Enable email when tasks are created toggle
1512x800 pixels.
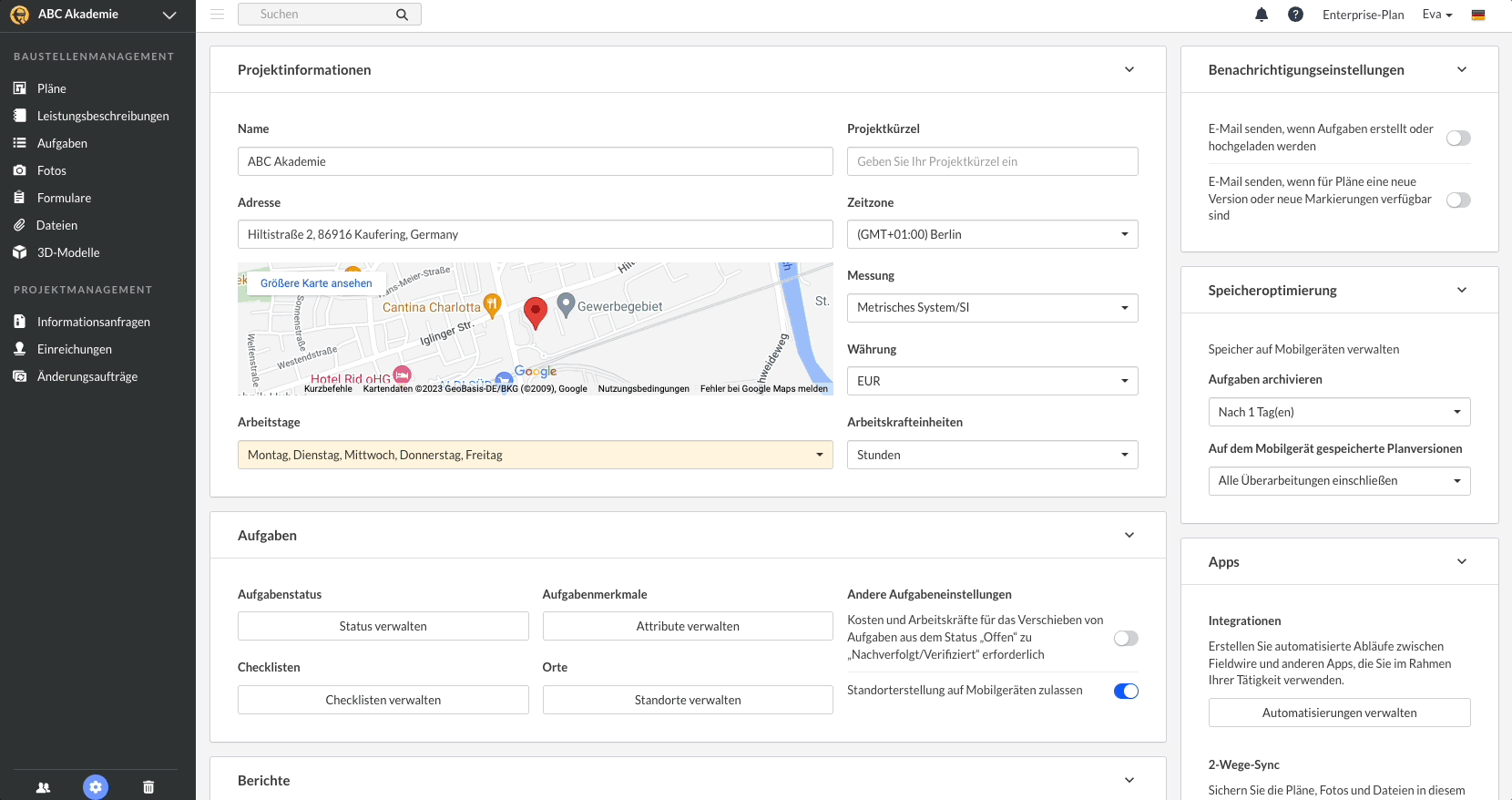[x=1458, y=138]
